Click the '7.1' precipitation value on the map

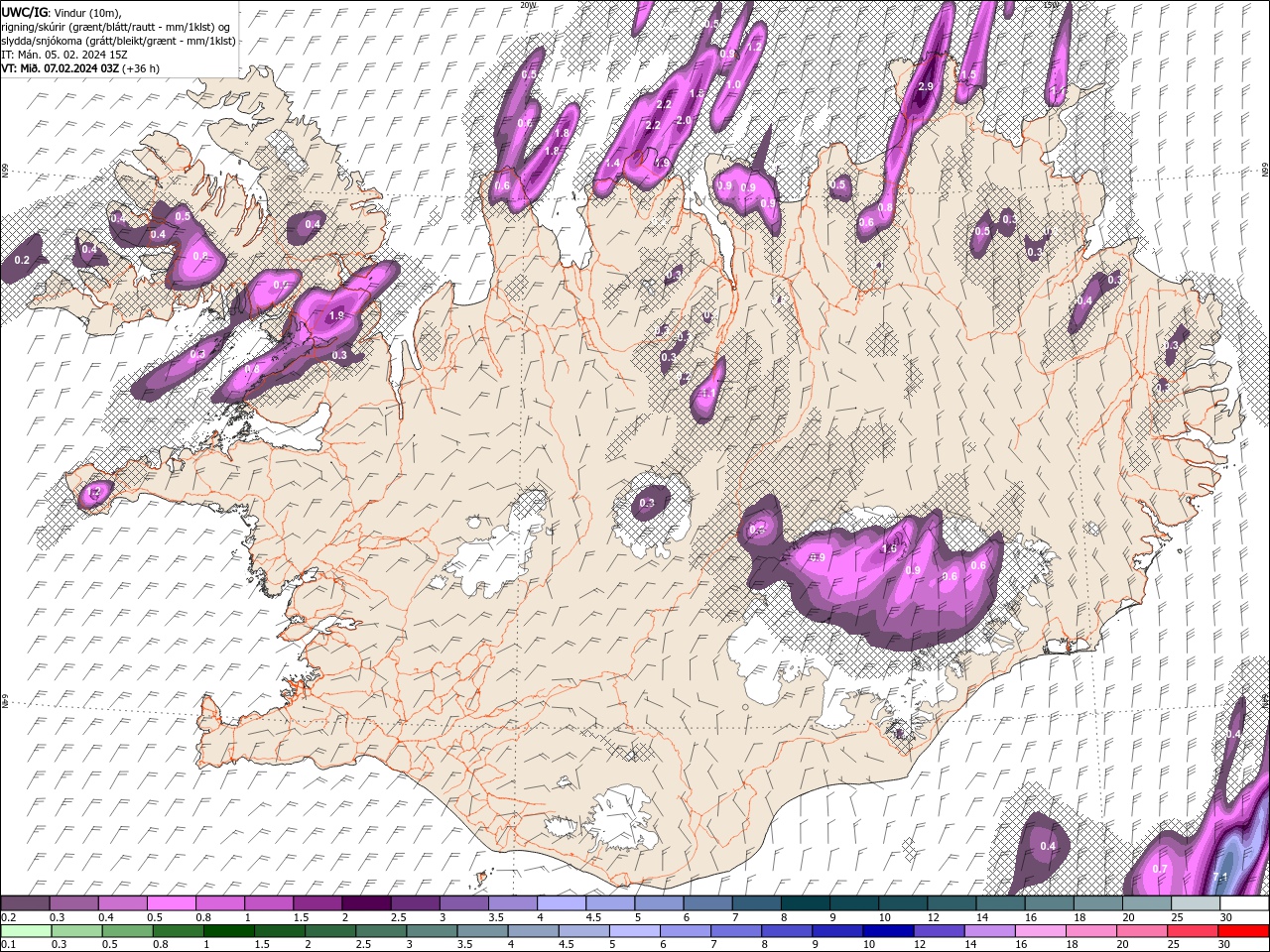[1220, 877]
